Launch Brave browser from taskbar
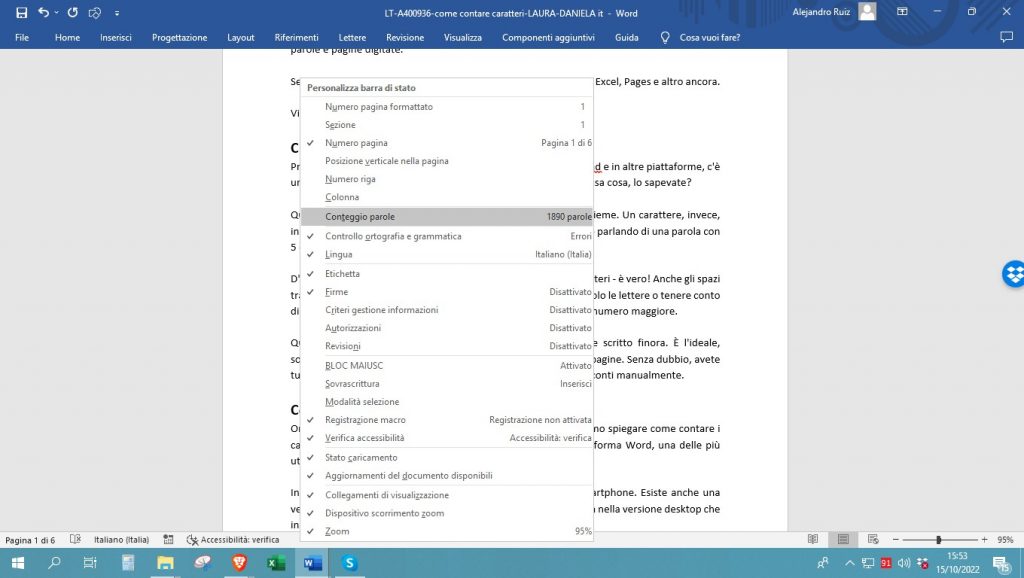 (238, 563)
